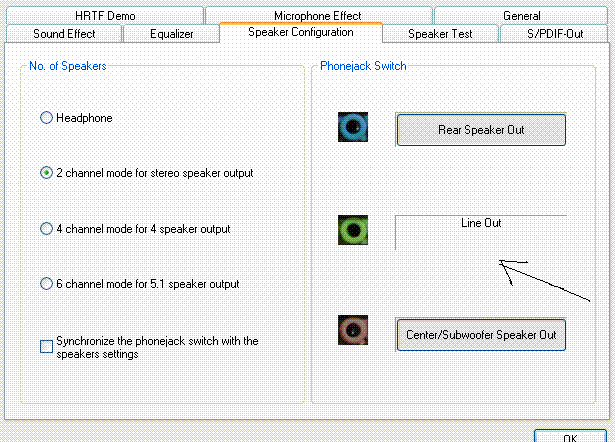Choose 4 channel mode for 4 speakers
This screenshot has width=615, height=442.
pos(46,229)
